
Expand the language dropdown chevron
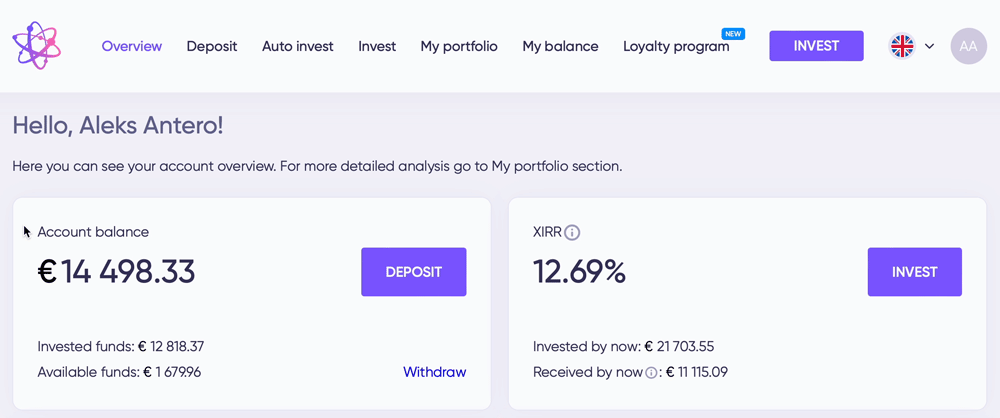tap(929, 47)
